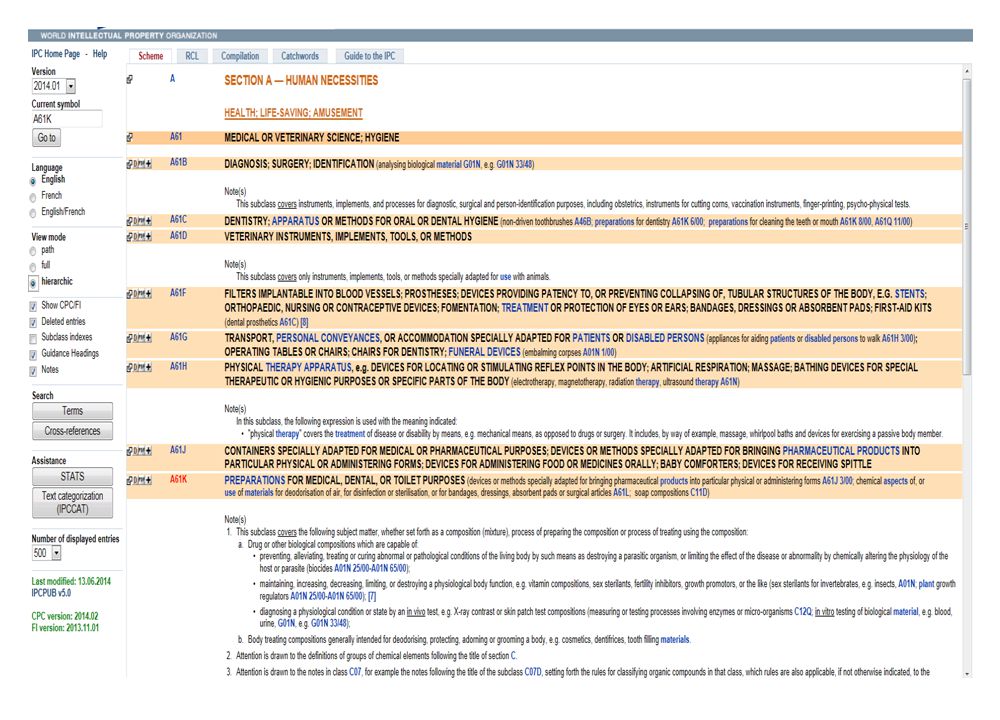Click the link icon in the A61J row

tap(129, 451)
